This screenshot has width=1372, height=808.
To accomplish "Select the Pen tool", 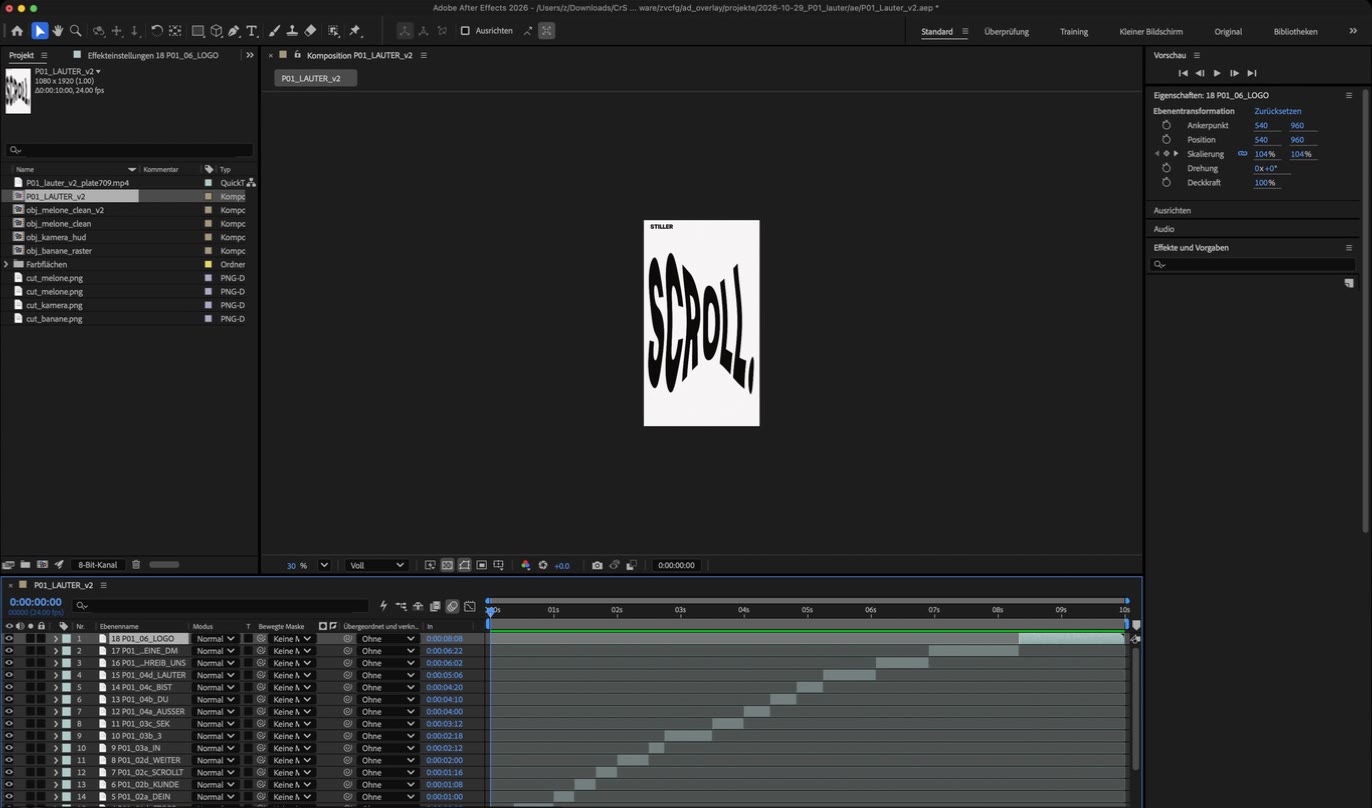I will point(234,31).
